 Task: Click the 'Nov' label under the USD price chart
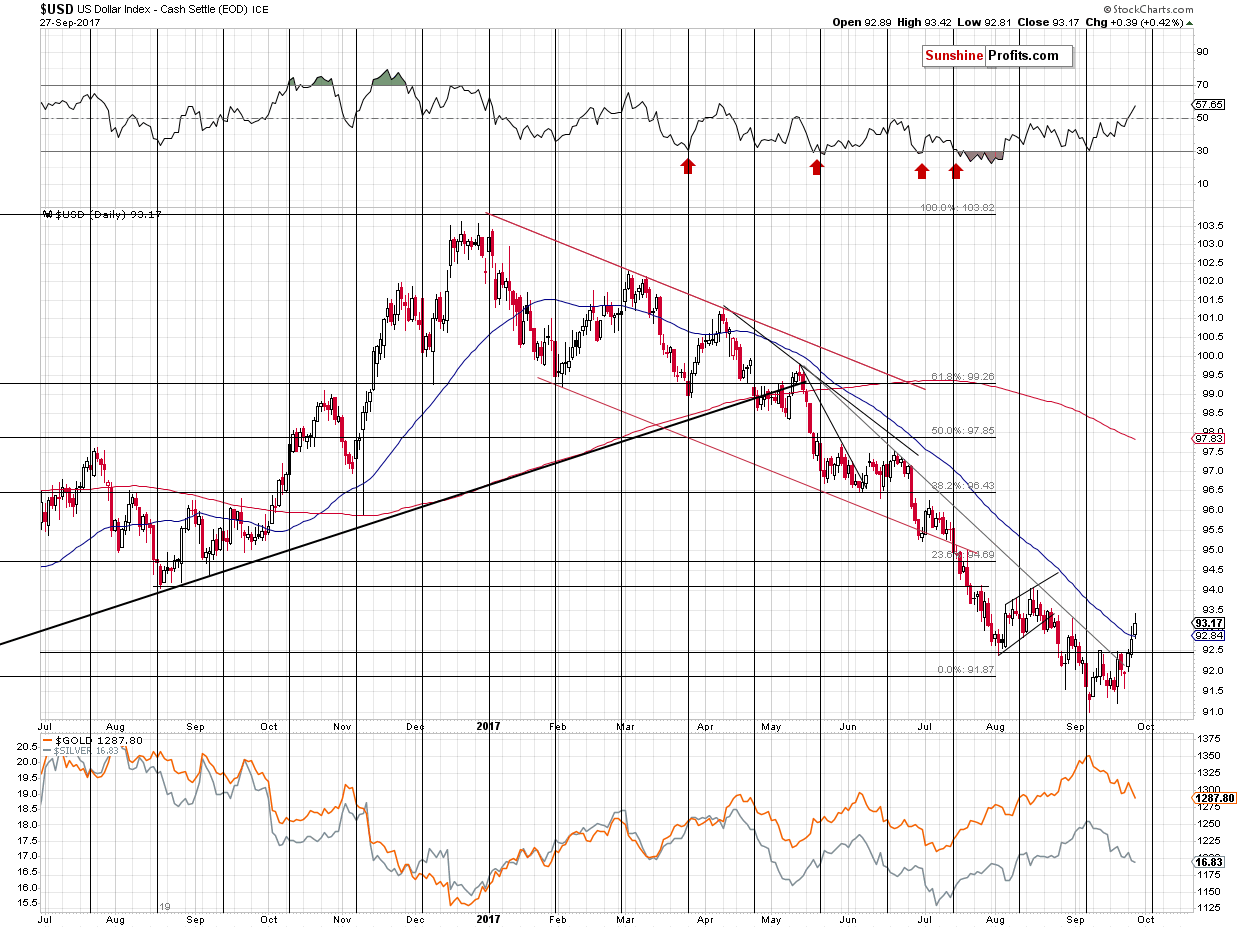(343, 728)
